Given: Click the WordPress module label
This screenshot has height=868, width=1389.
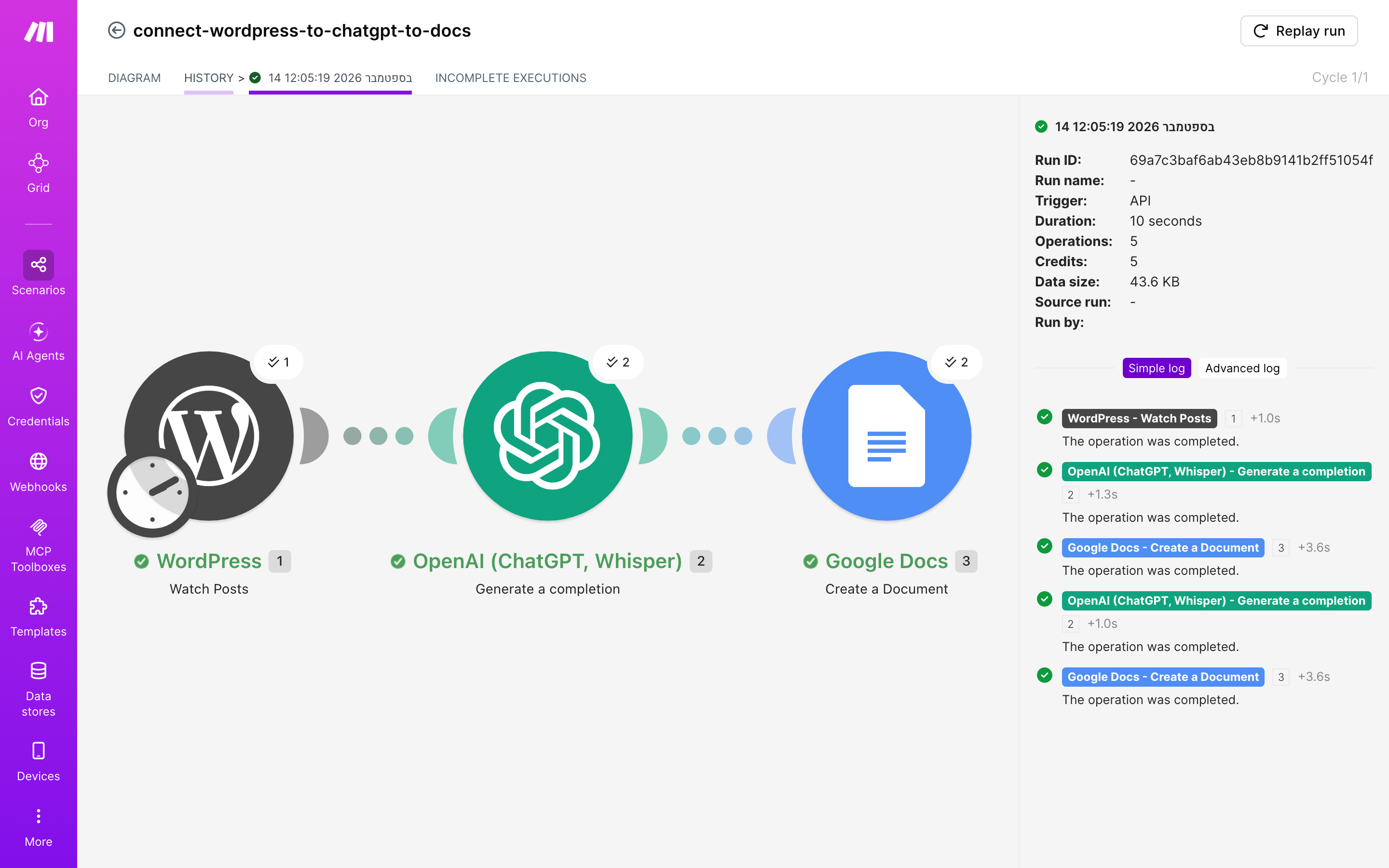Looking at the screenshot, I should tap(209, 561).
